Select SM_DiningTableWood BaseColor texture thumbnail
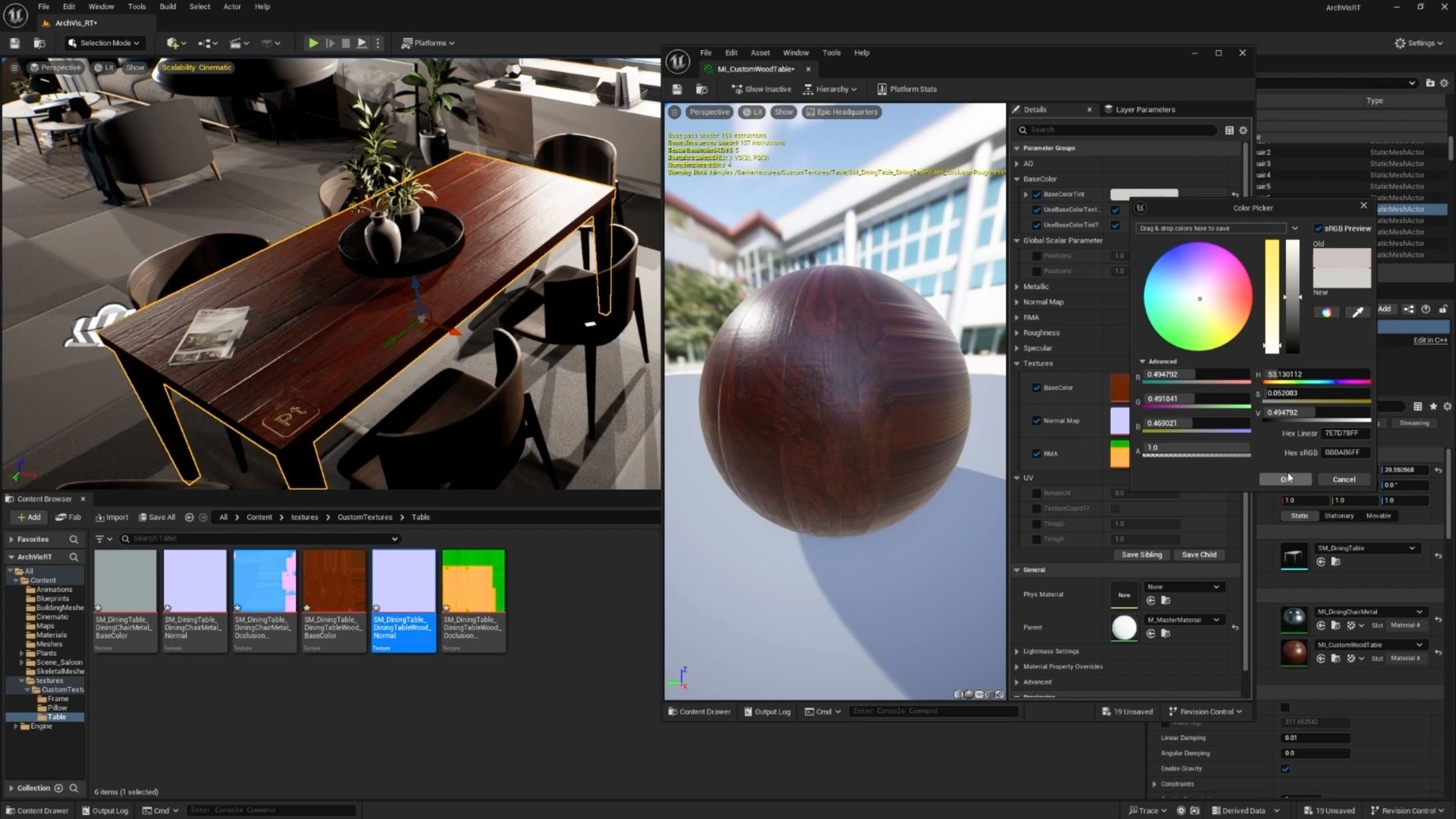 (x=334, y=582)
